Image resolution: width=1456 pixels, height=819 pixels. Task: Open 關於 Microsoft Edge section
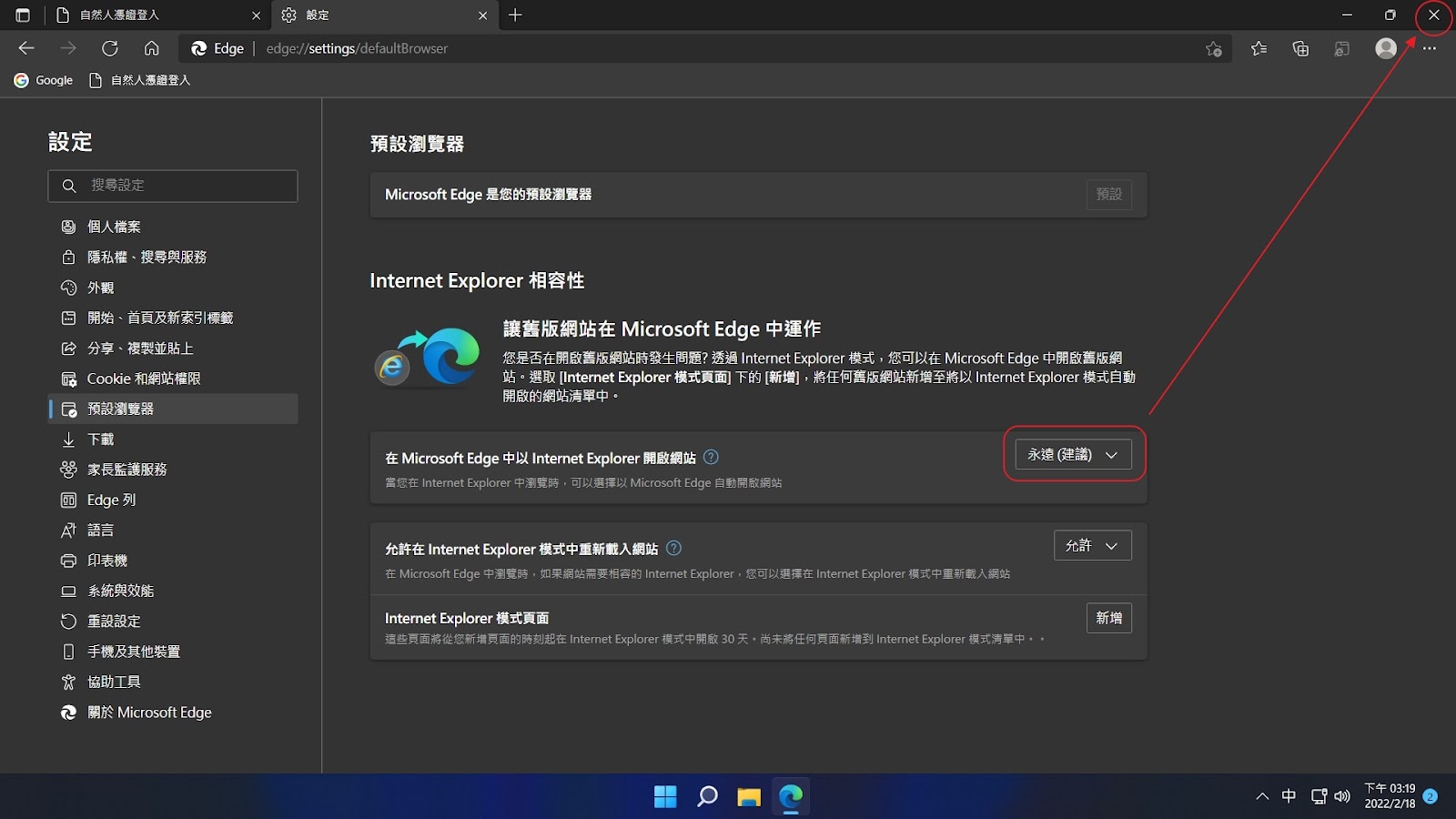point(173,713)
